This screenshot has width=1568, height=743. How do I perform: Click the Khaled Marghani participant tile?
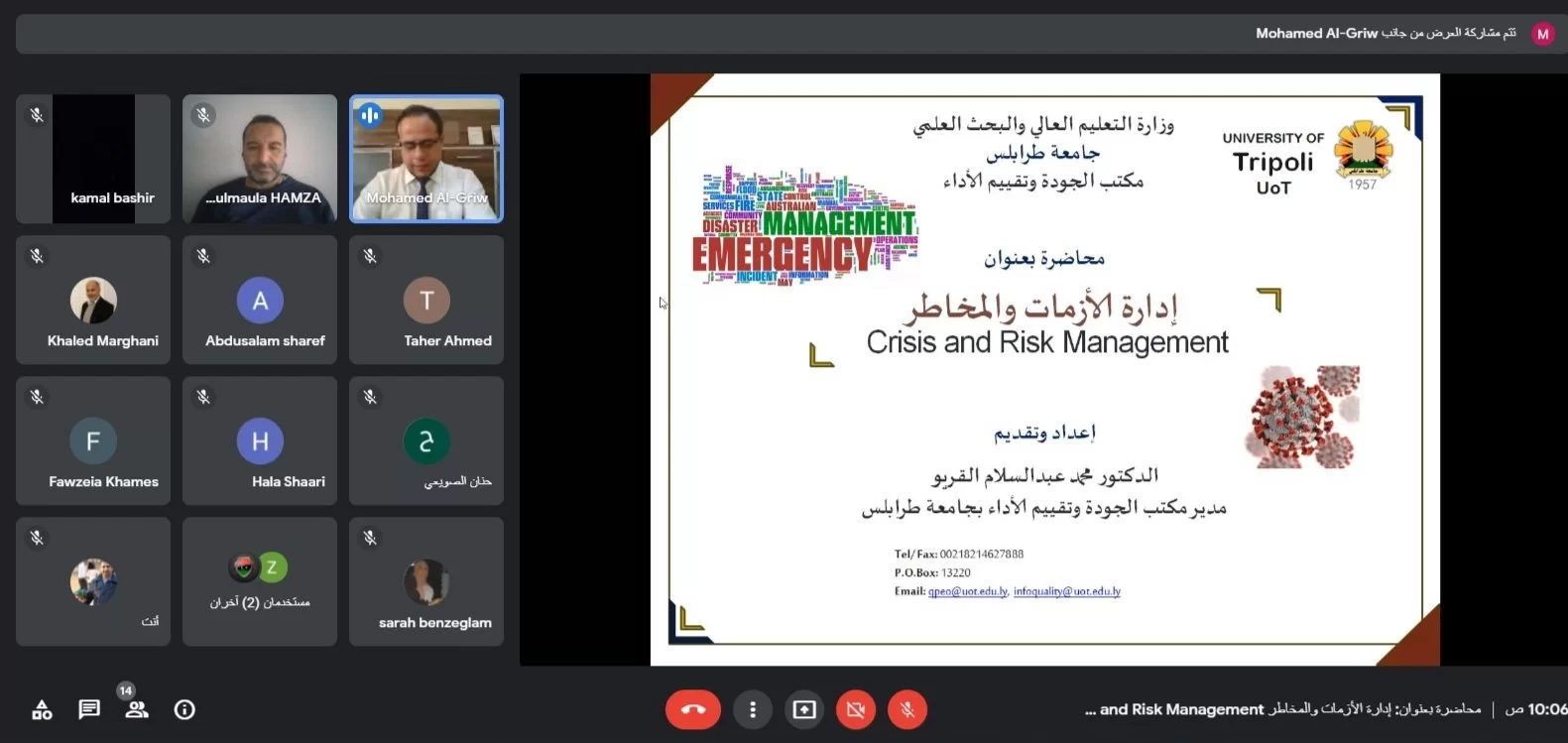(93, 300)
